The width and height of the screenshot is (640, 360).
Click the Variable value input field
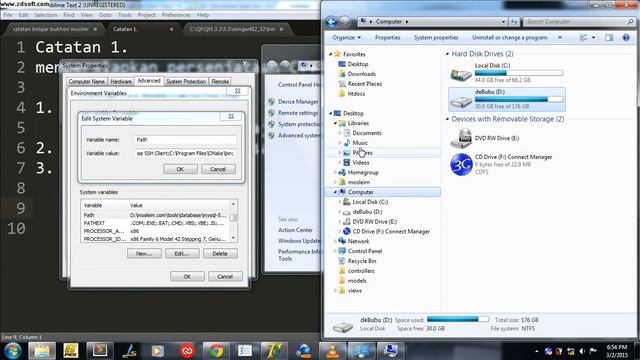coord(185,153)
